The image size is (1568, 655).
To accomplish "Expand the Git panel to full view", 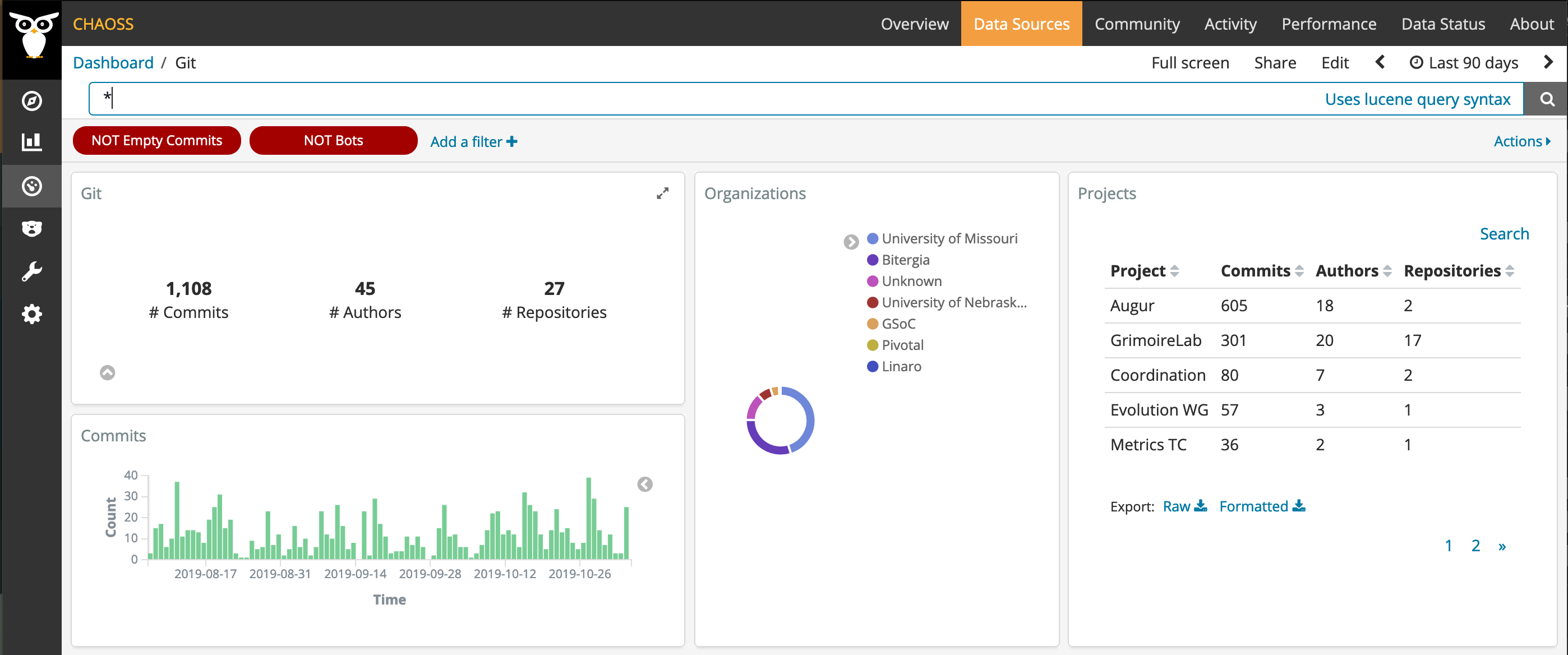I will [x=662, y=193].
